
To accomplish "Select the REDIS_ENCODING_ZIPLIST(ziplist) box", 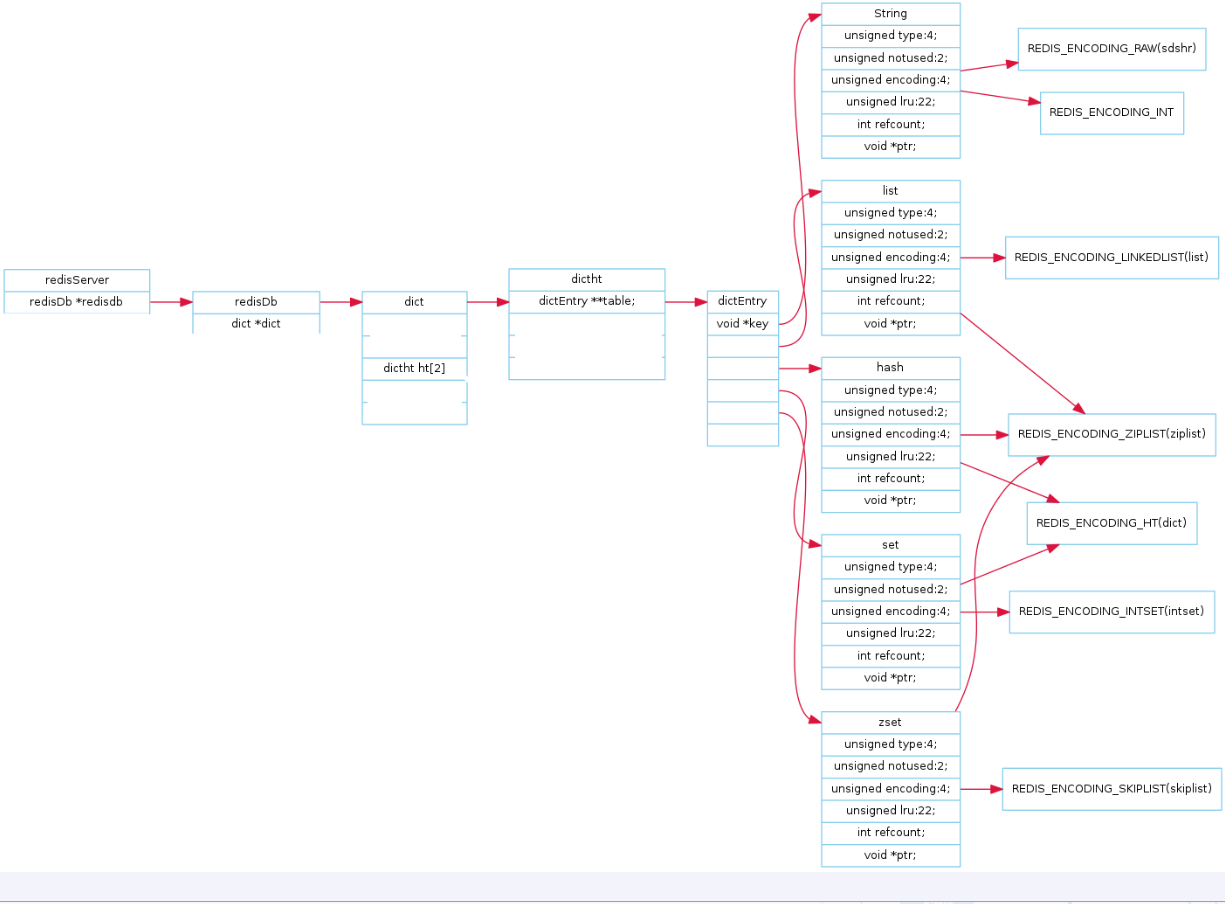I will click(x=1111, y=434).
